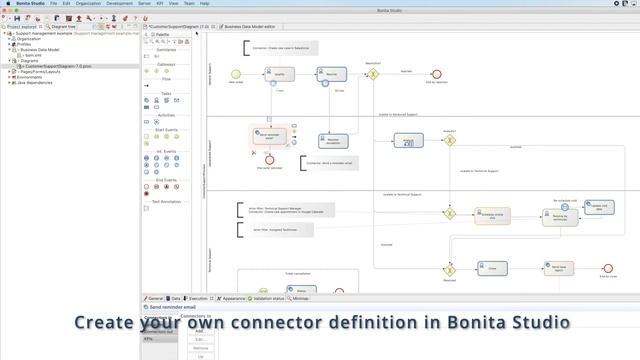Click the Help question mark toolbar icon
The image size is (640, 360).
coord(135,18)
